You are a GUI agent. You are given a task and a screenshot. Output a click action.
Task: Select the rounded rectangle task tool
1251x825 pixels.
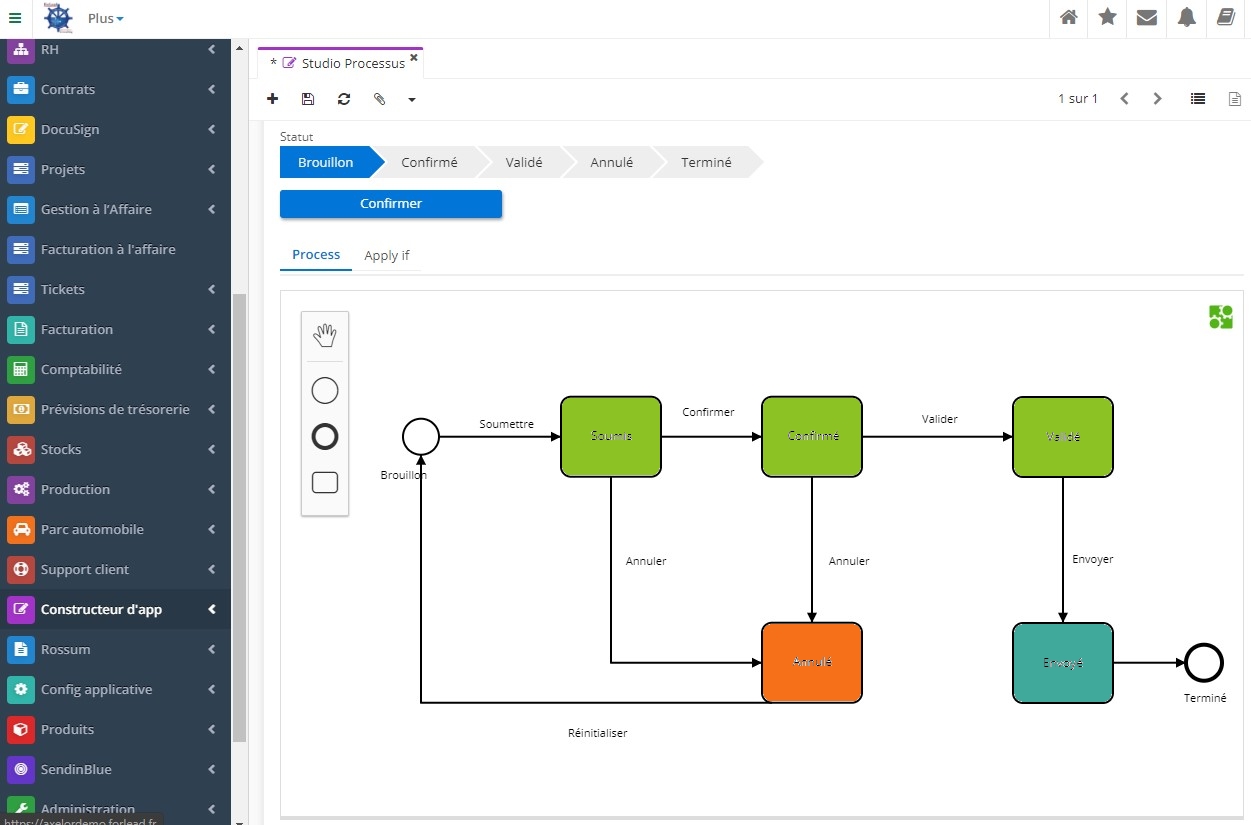pyautogui.click(x=324, y=483)
